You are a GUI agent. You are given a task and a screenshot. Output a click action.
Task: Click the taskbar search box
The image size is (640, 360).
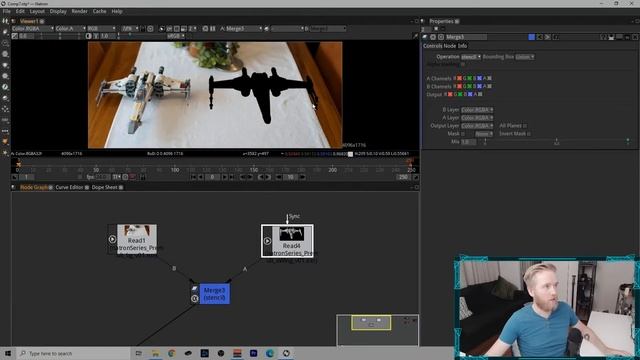[x=73, y=353]
